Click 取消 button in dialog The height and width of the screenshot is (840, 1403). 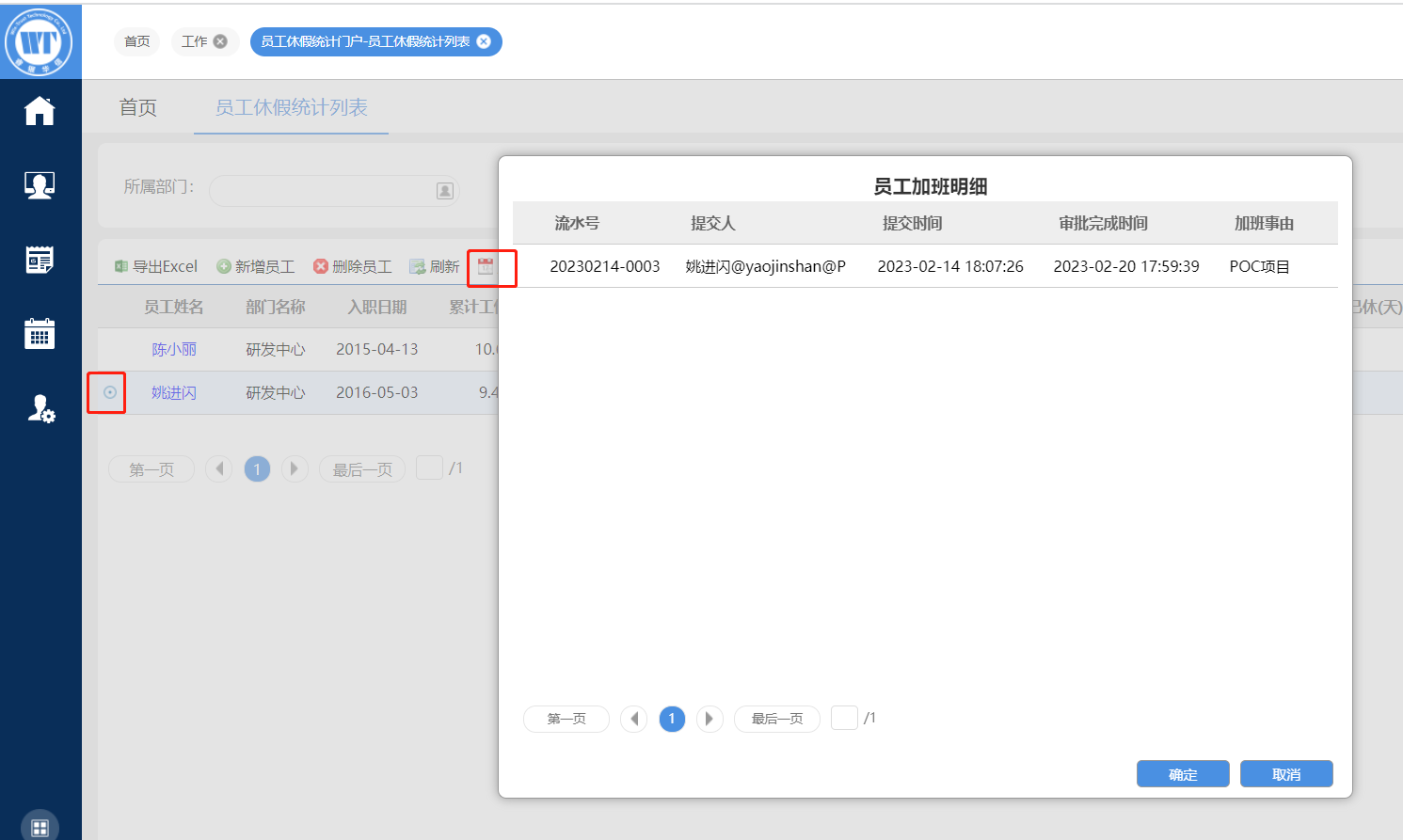point(1286,774)
